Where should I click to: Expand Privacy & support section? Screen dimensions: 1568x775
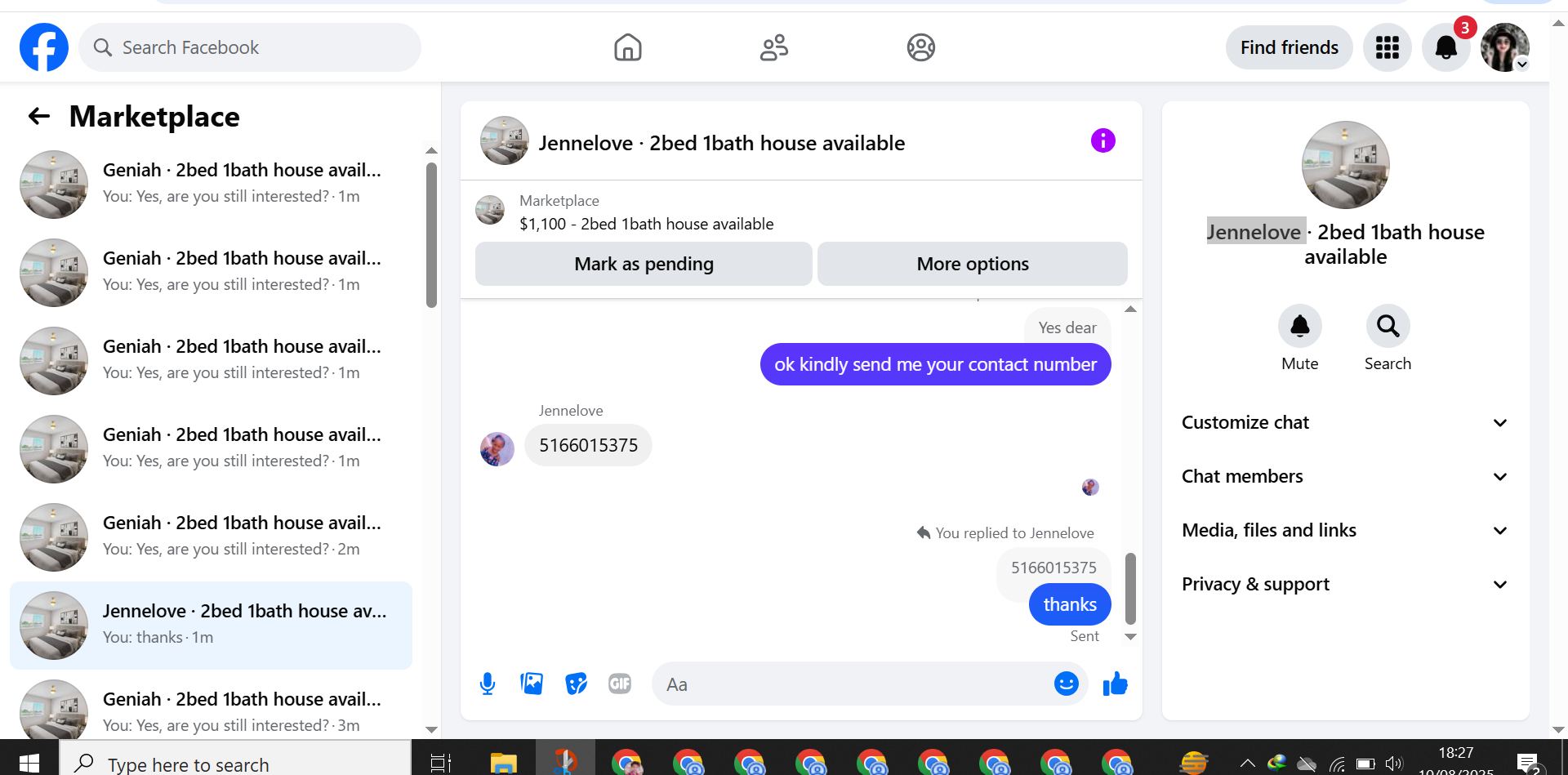click(1345, 584)
